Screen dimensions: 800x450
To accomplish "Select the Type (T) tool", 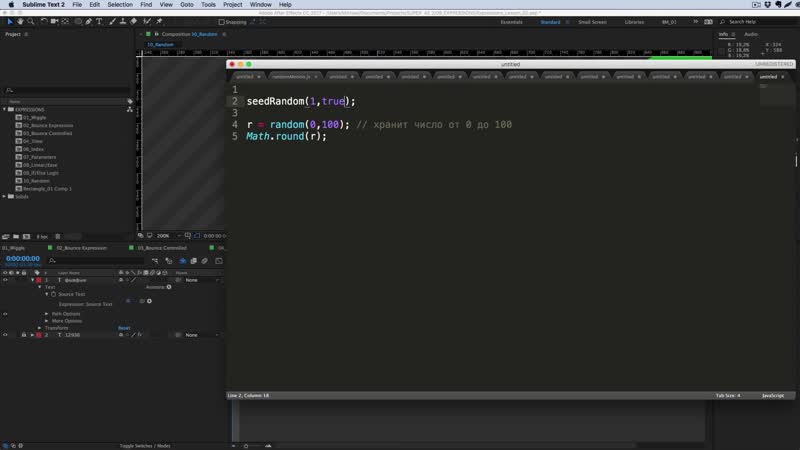I will [99, 21].
